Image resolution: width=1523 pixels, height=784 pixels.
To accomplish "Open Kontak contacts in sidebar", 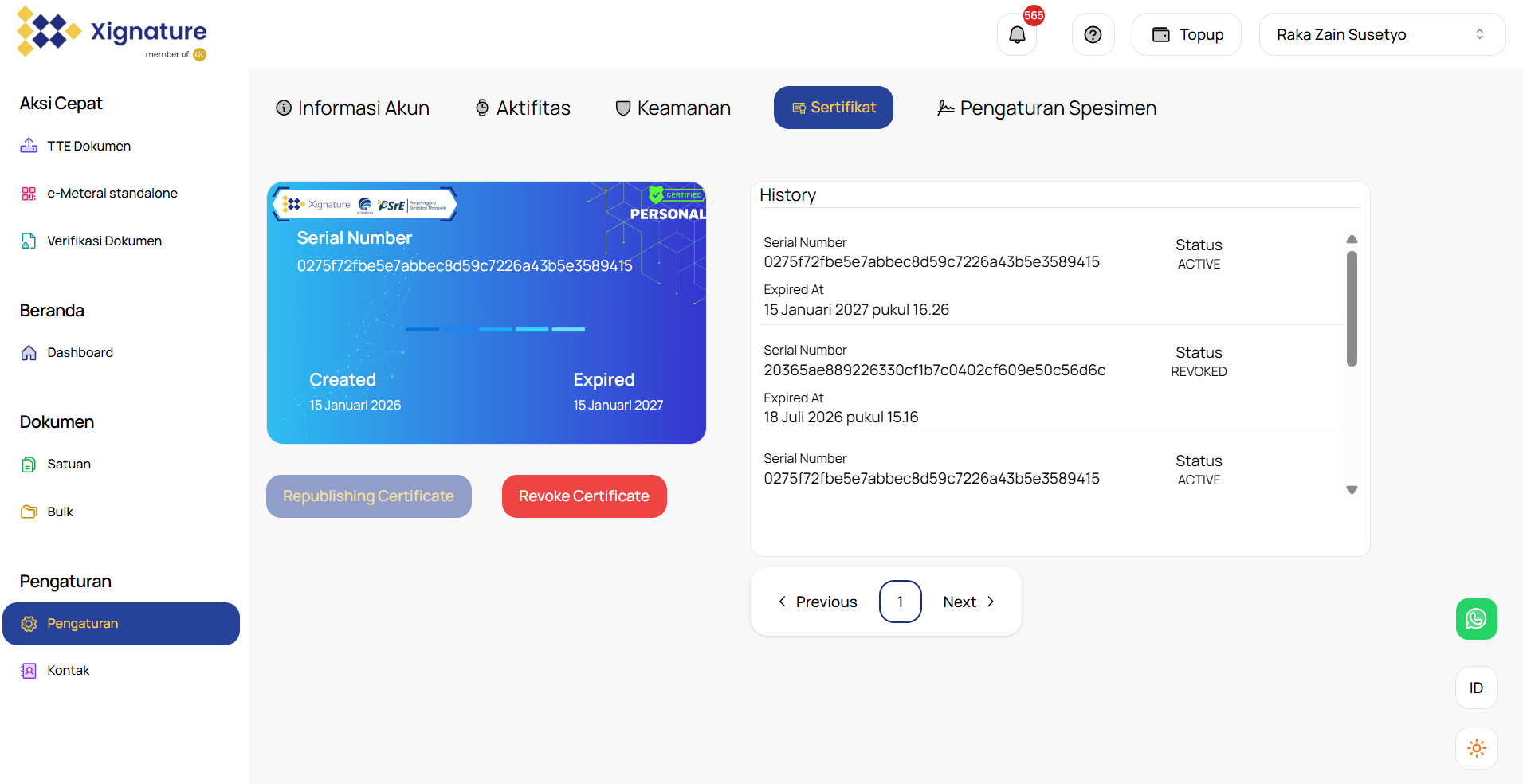I will [68, 671].
